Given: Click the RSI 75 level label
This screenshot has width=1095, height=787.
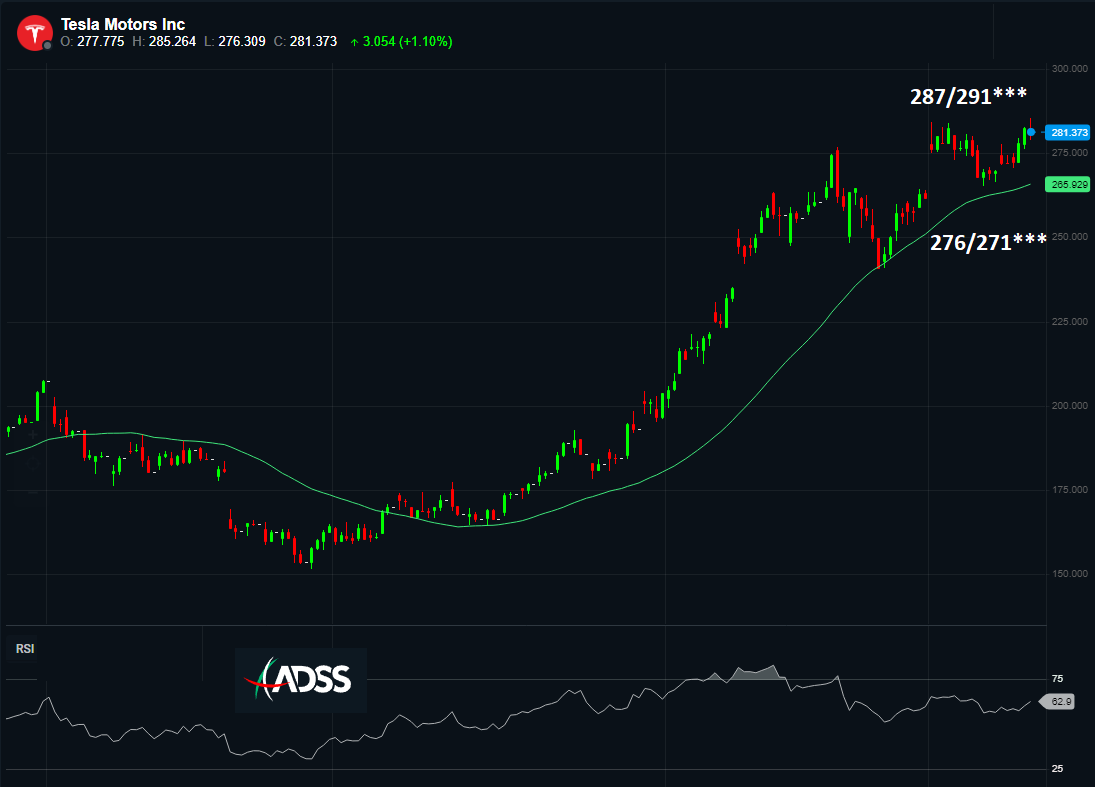Looking at the screenshot, I should [x=1057, y=679].
